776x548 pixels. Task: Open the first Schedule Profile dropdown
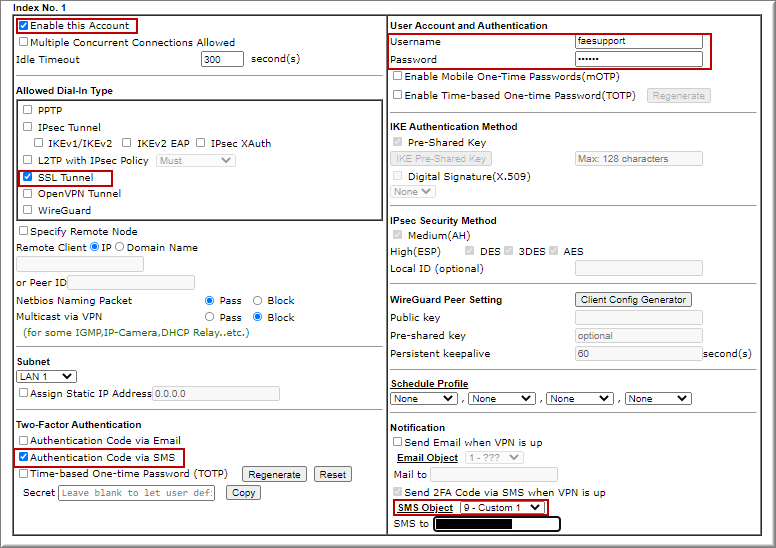click(424, 399)
